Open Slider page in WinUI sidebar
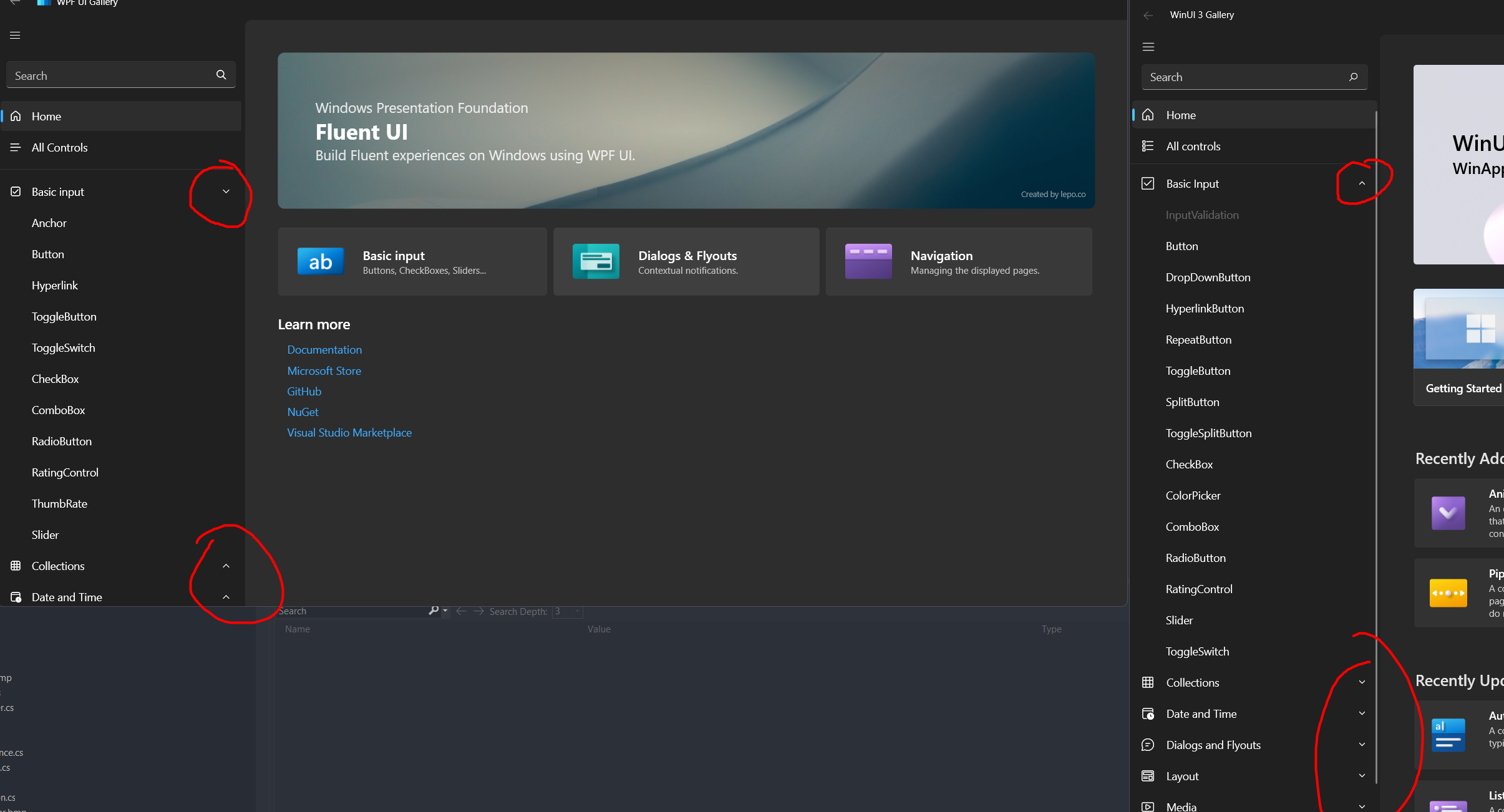This screenshot has height=812, width=1504. pyautogui.click(x=1179, y=621)
